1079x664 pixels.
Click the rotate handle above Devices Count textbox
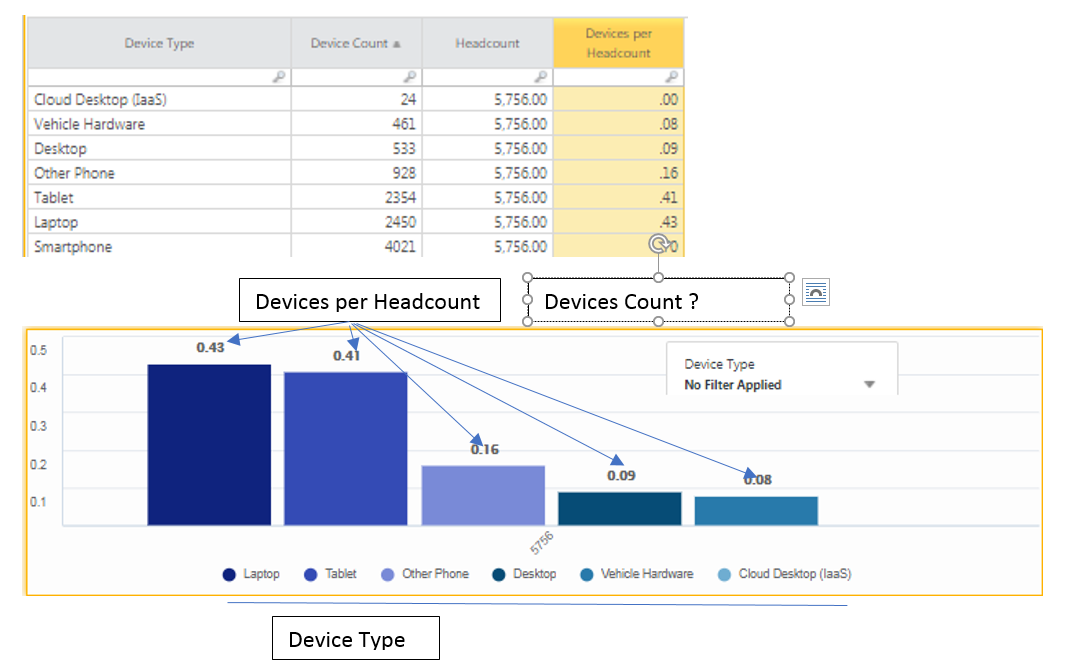pyautogui.click(x=659, y=244)
